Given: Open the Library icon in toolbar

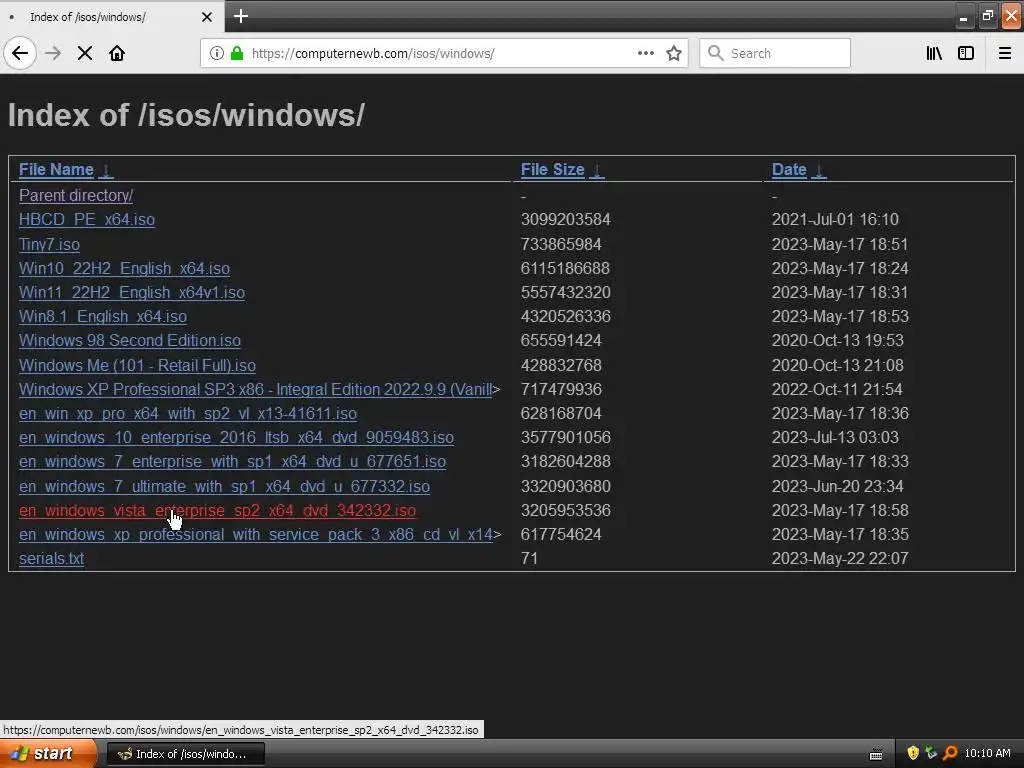Looking at the screenshot, I should 934,53.
